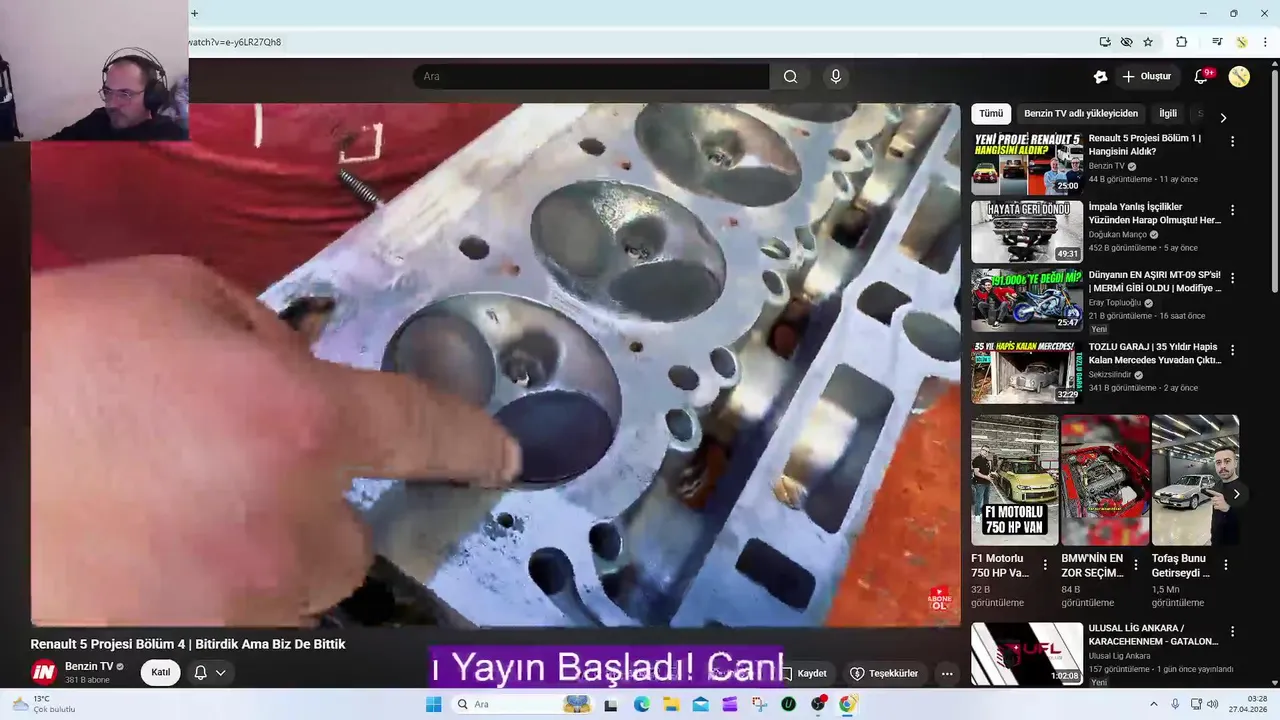Open ULUSAL LİG ANKARA video thumbnail

coord(1027,654)
